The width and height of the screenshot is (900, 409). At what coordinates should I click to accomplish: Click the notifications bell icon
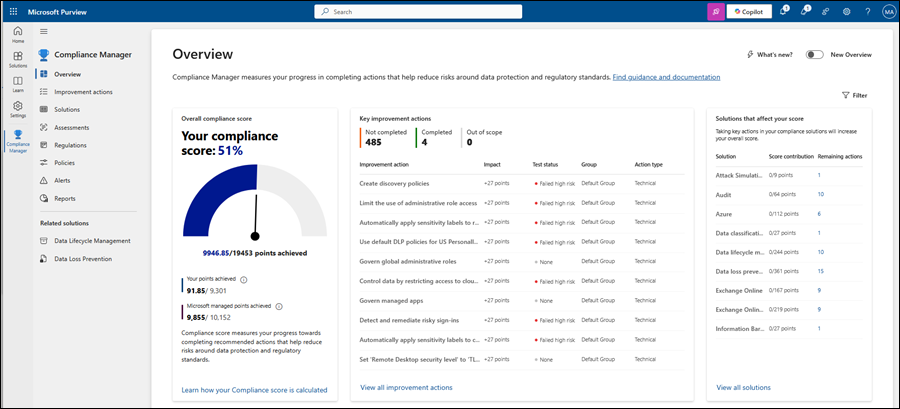tap(784, 12)
